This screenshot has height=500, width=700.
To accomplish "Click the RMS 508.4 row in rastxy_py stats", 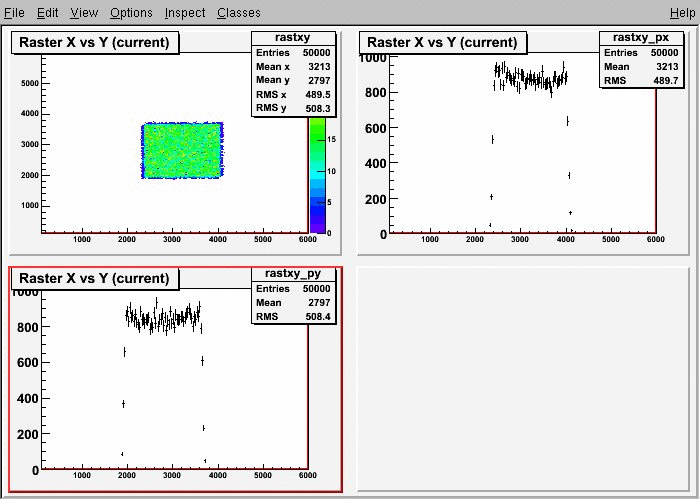I will click(293, 317).
